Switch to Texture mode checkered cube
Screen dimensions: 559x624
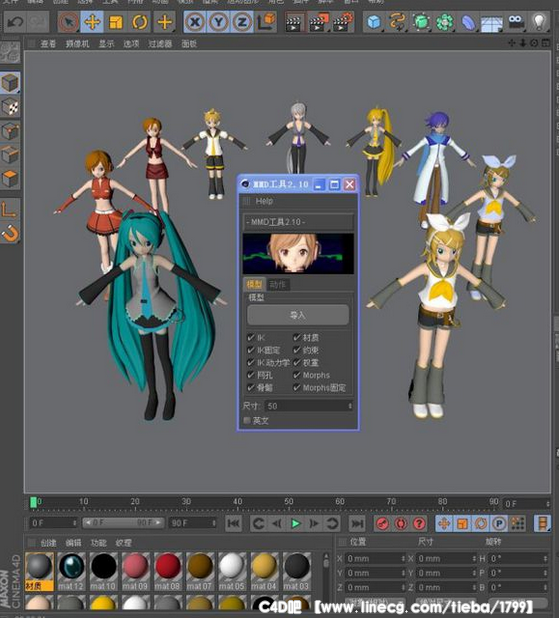(10, 107)
